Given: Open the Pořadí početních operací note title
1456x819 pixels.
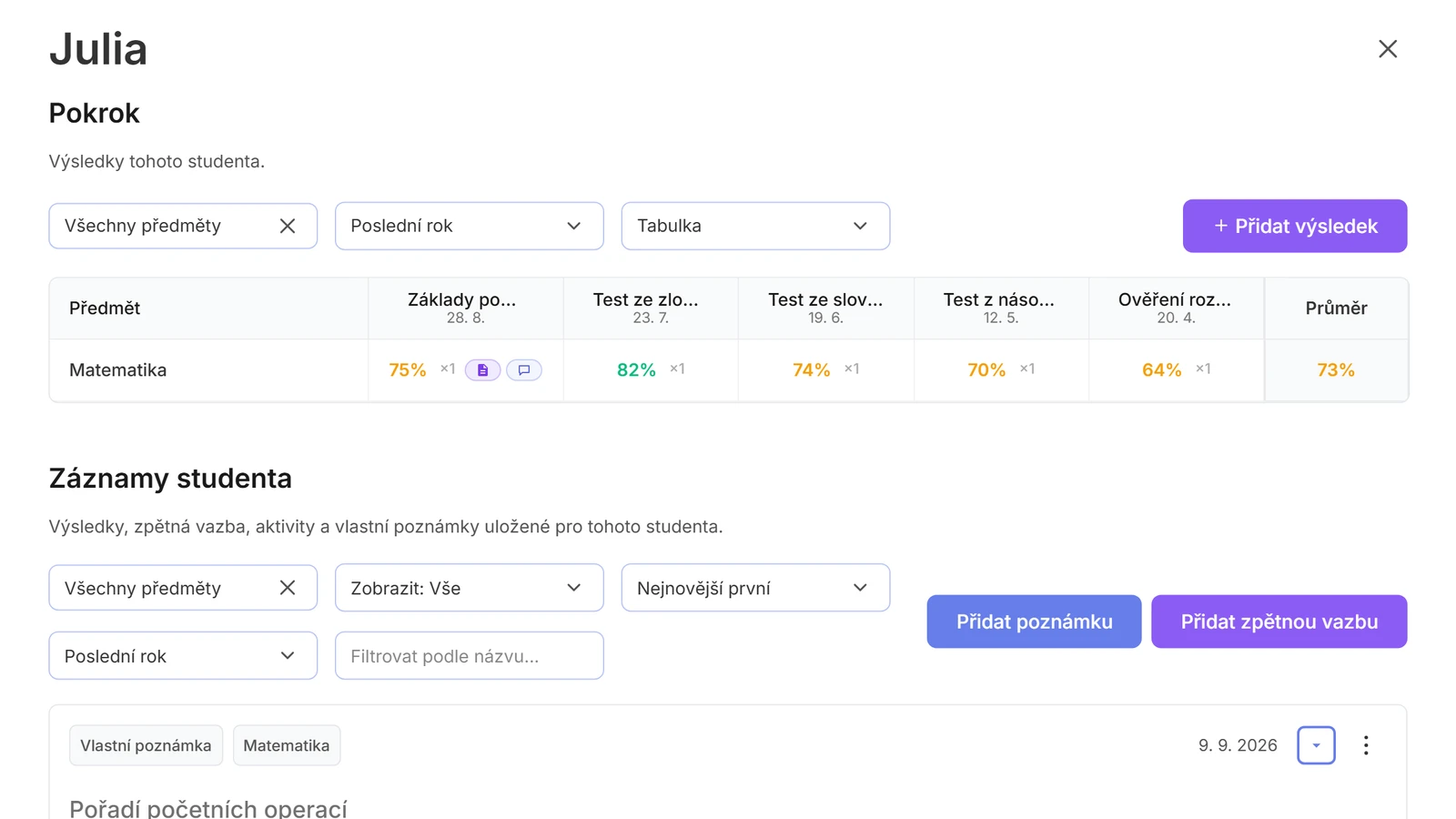Looking at the screenshot, I should click(208, 808).
